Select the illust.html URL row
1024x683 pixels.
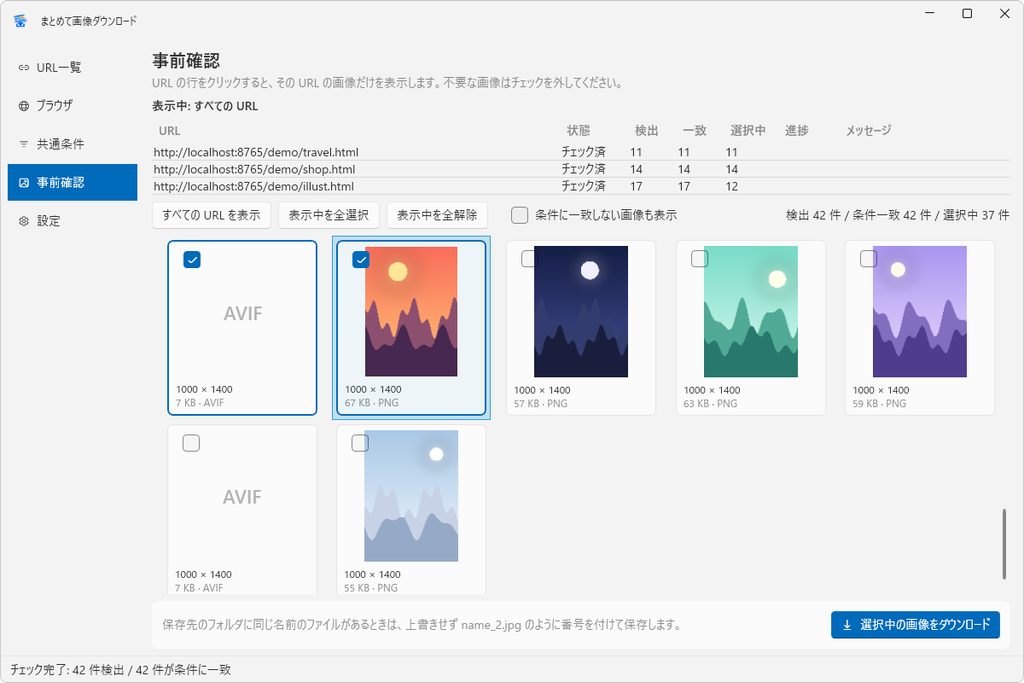[581, 186]
